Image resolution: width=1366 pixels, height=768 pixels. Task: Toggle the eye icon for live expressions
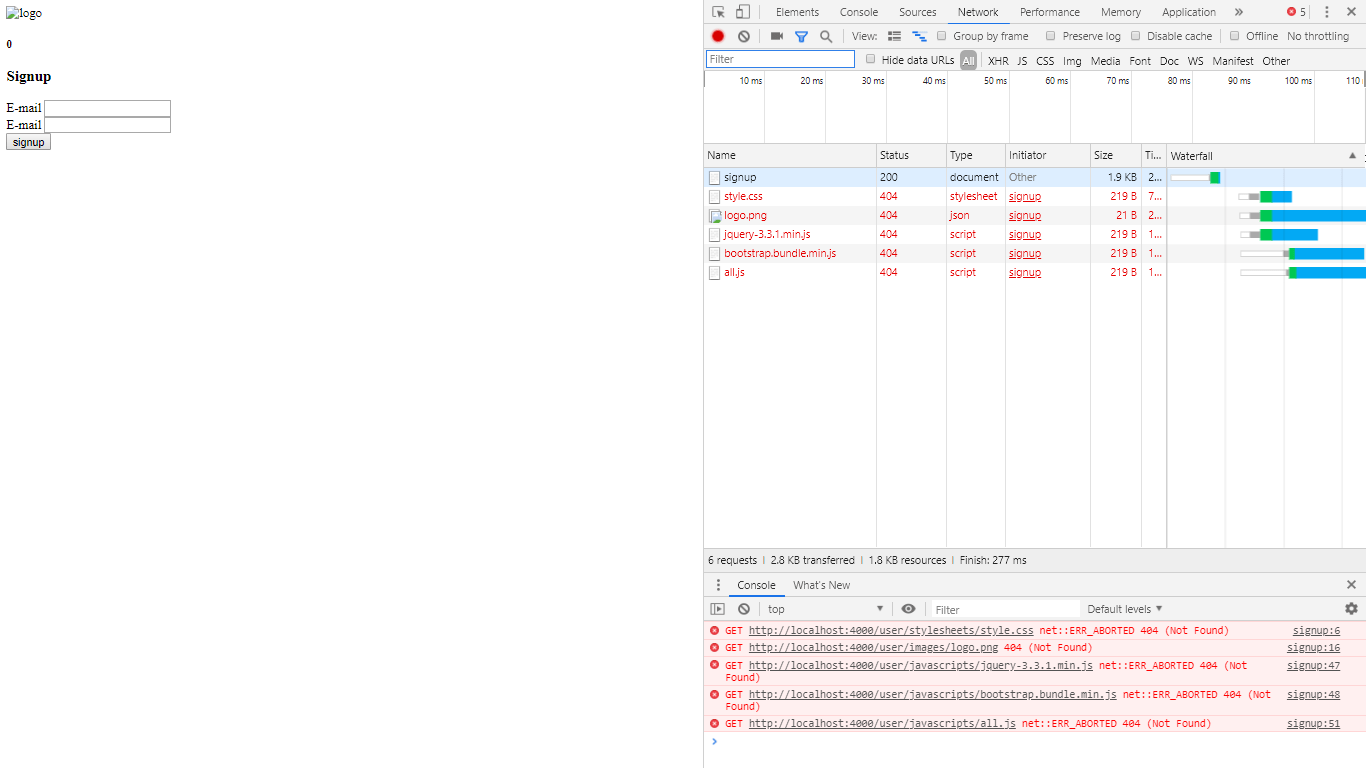coord(908,608)
